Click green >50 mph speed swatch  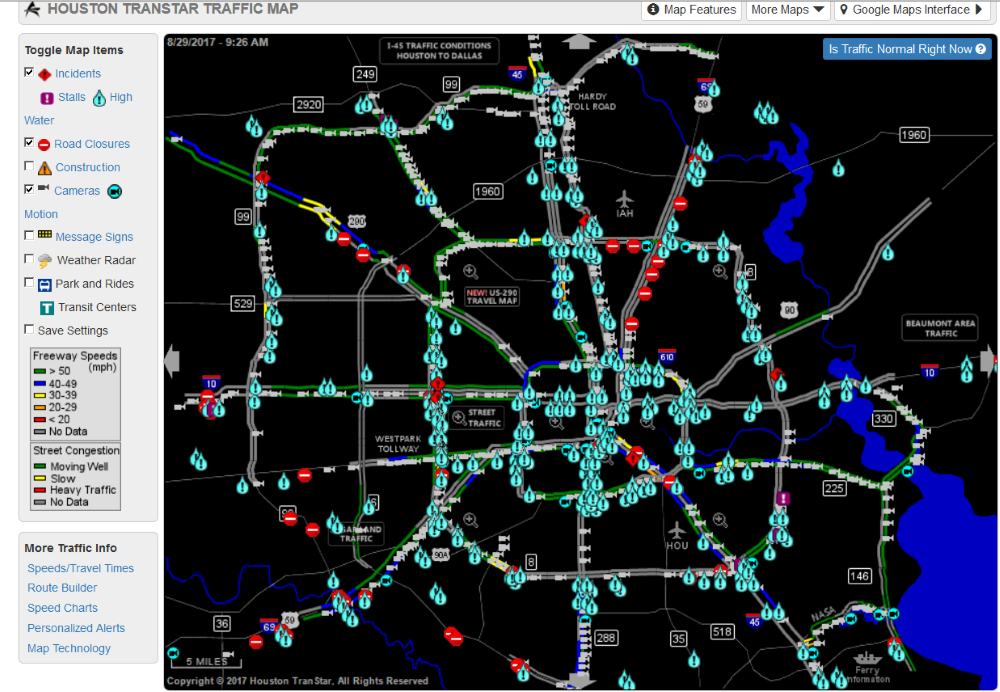click(x=40, y=371)
